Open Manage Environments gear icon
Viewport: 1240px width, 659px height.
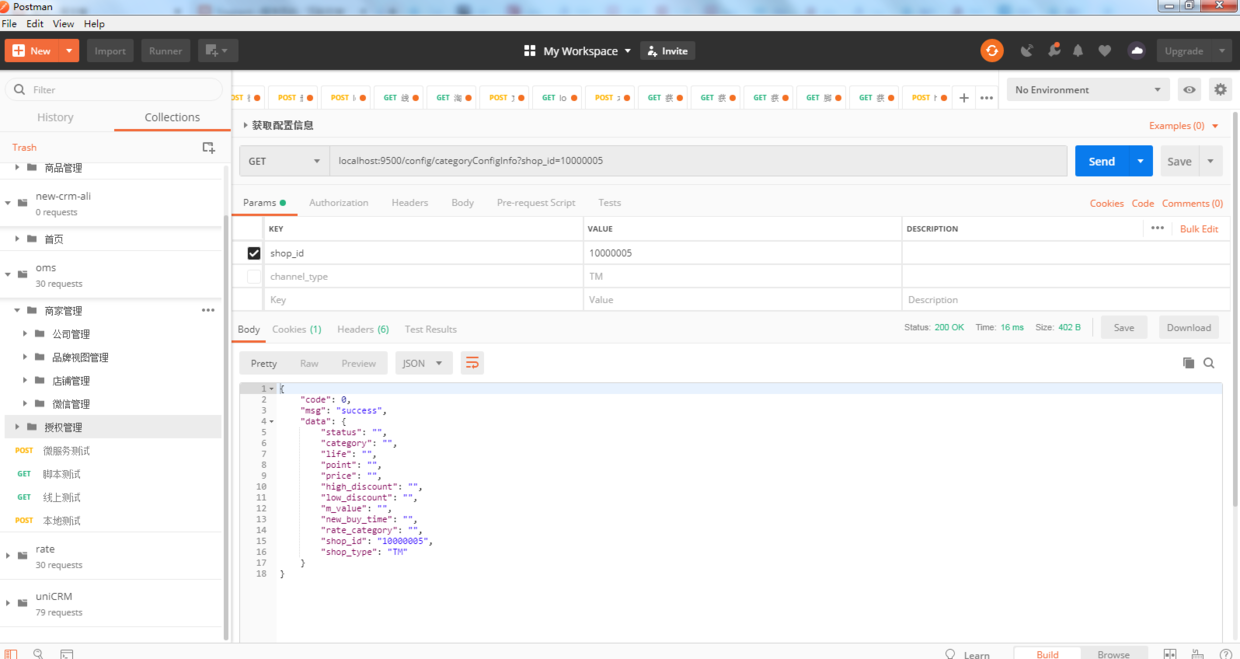coord(1220,90)
